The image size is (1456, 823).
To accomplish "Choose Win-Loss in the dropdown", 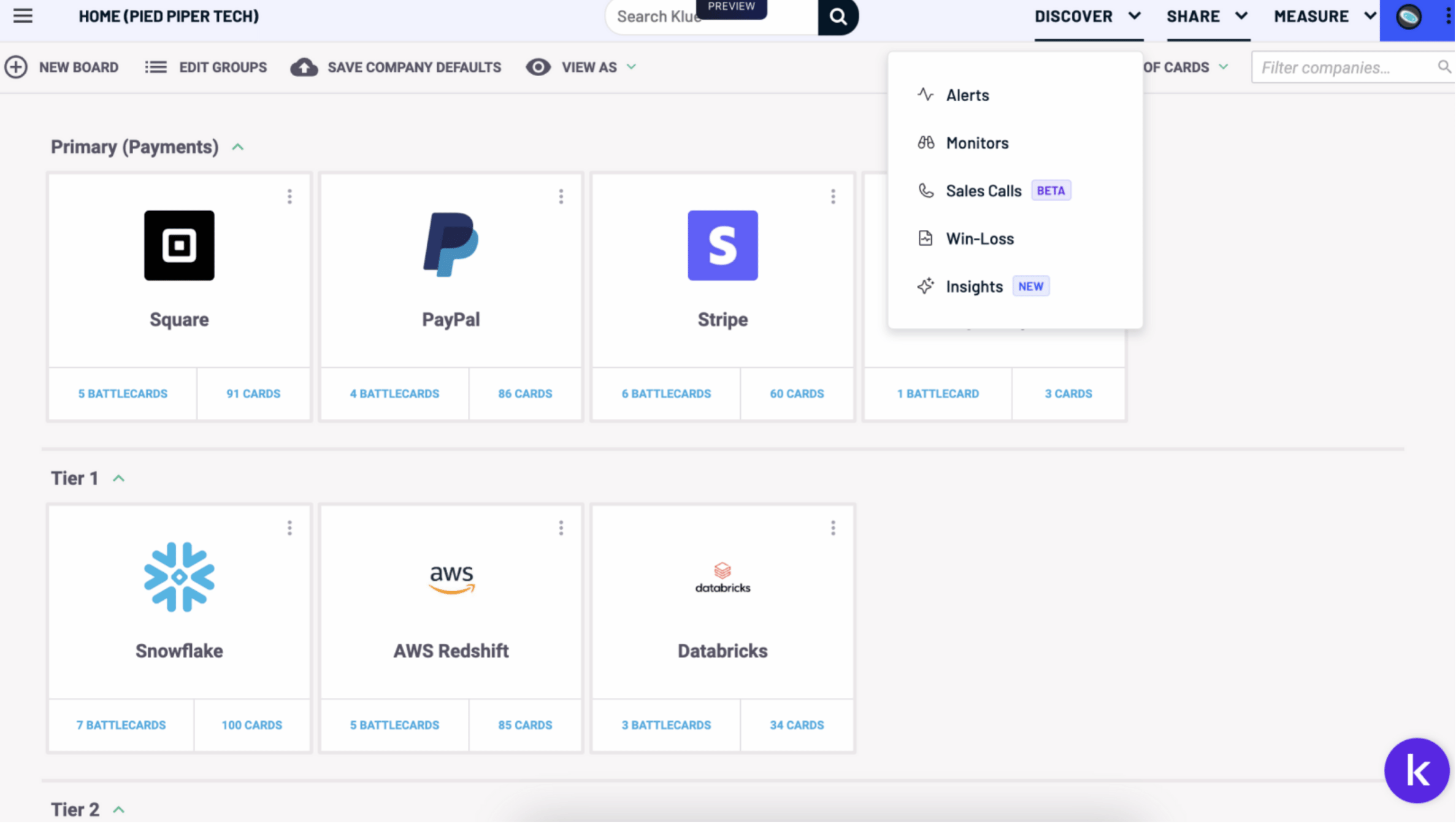I will (x=979, y=239).
